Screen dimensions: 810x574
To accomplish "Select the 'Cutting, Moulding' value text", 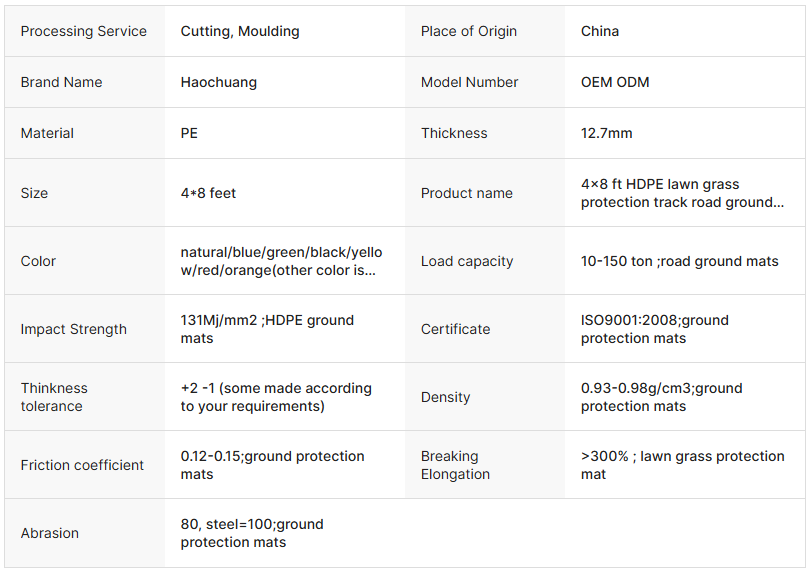I will pos(240,31).
